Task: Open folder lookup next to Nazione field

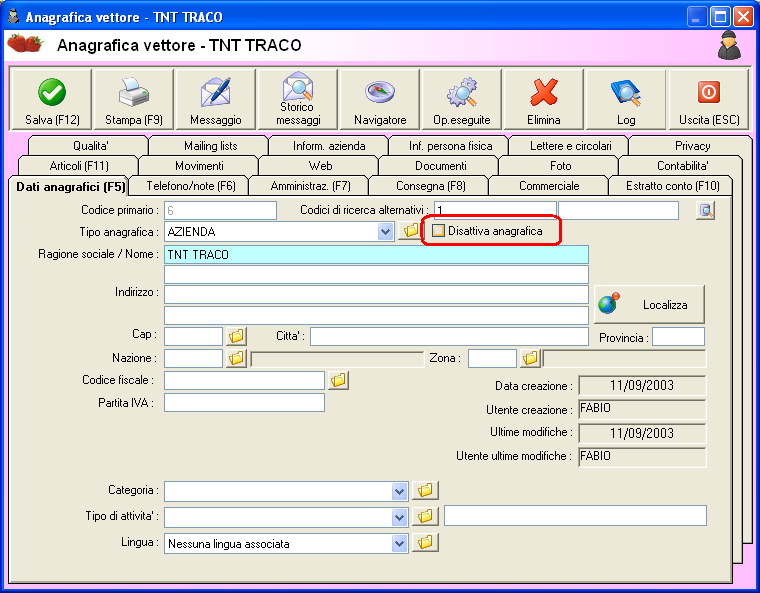Action: [x=236, y=358]
